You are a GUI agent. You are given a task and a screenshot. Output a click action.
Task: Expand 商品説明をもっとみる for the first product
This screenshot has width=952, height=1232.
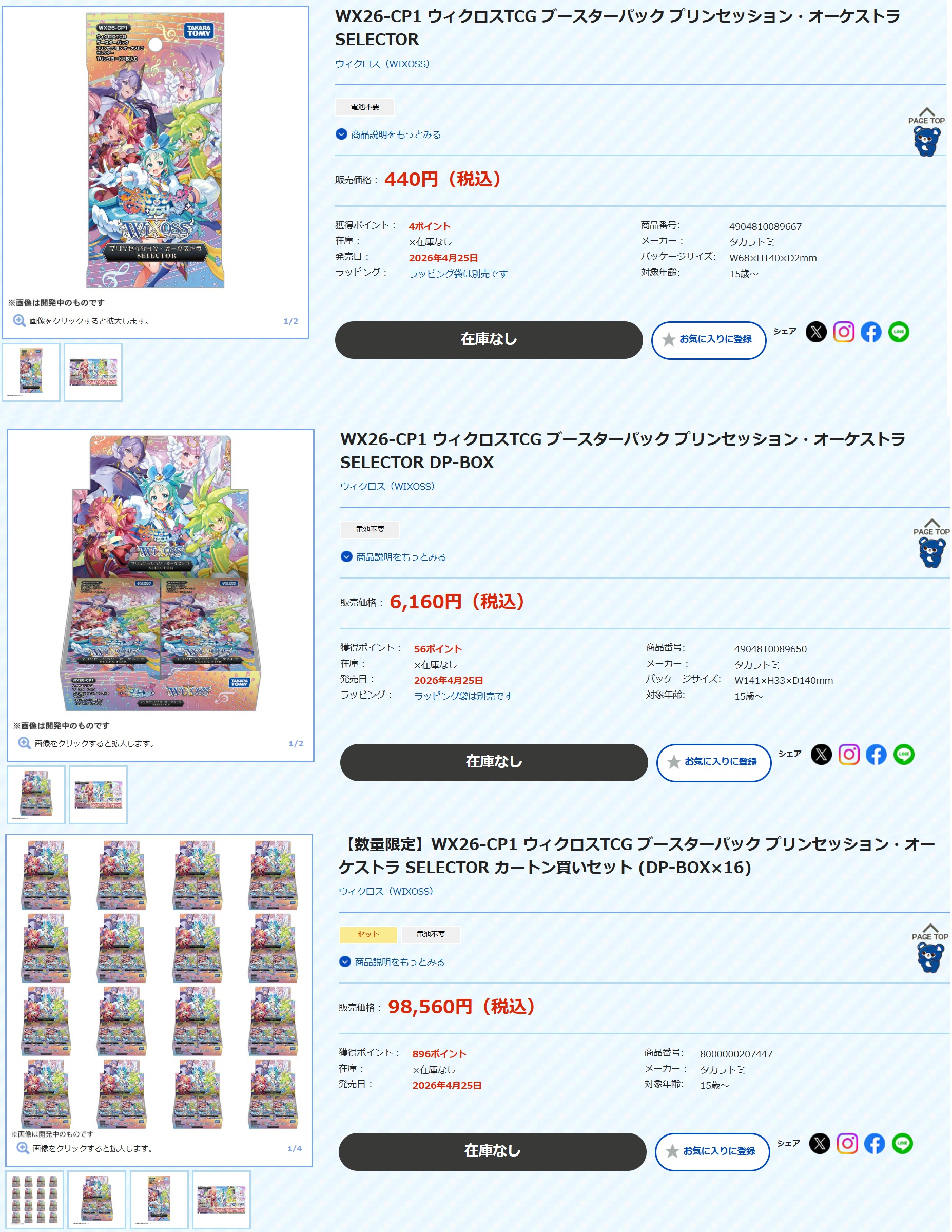[x=388, y=134]
